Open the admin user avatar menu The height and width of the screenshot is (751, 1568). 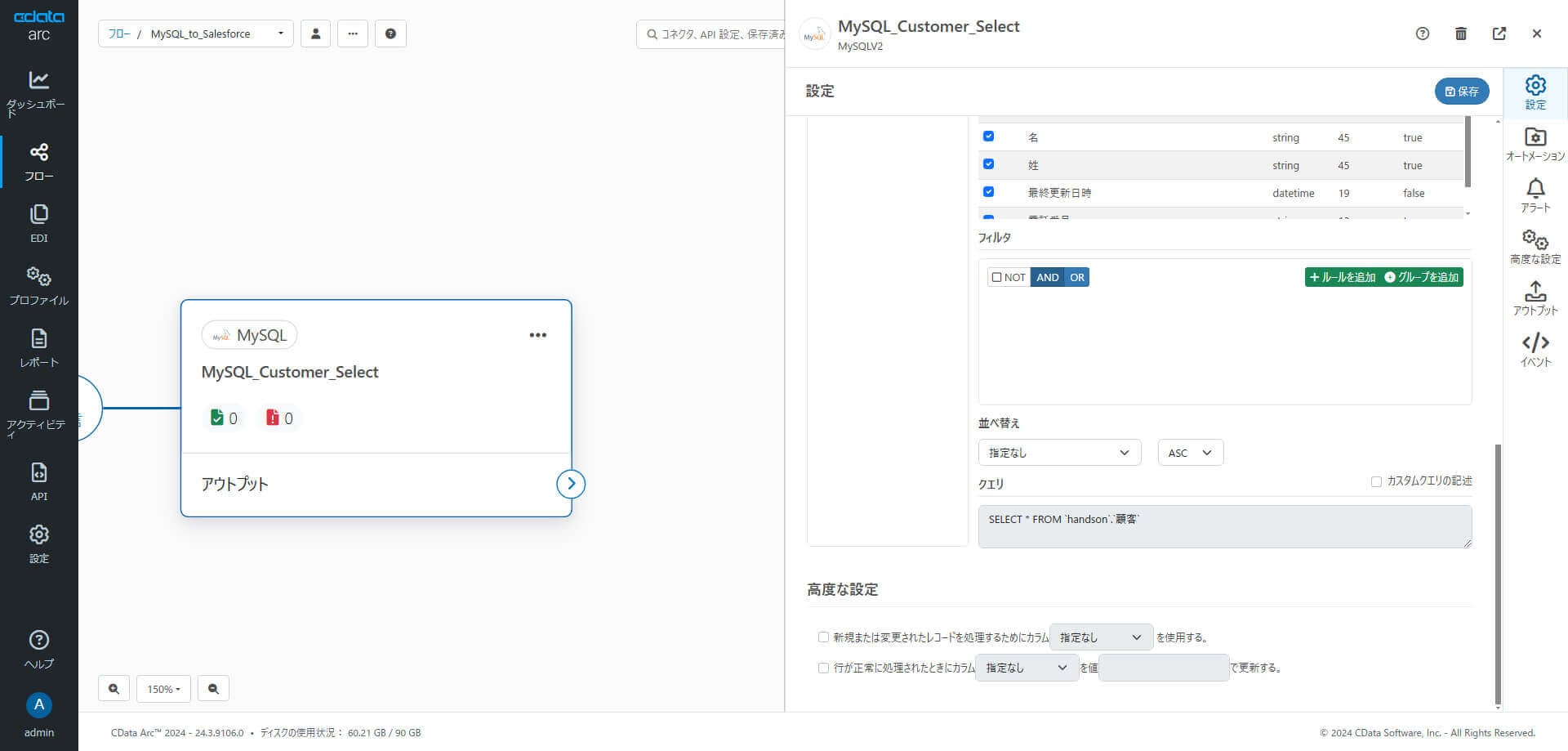(x=38, y=705)
